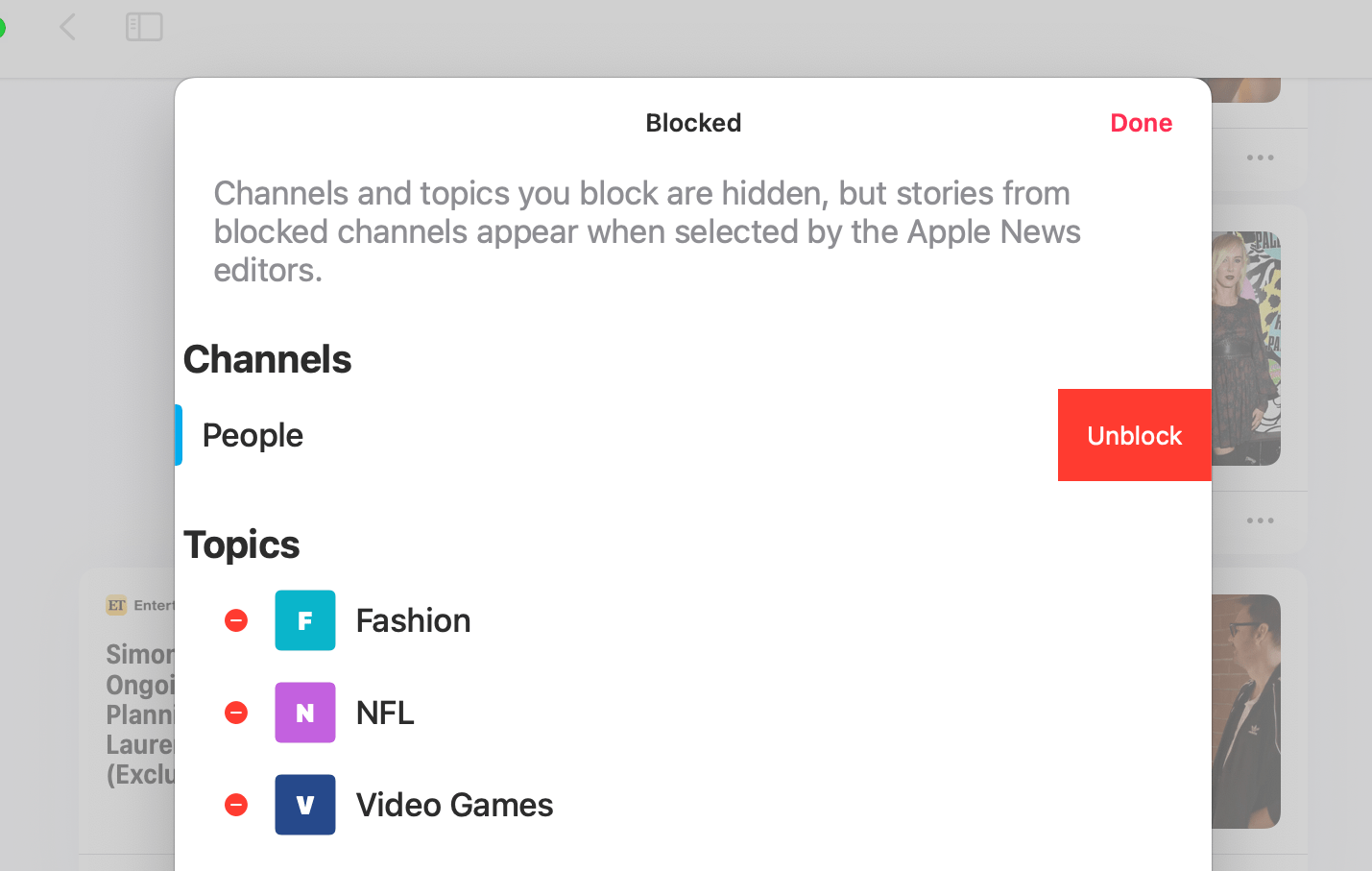Open more options on middle story card

tap(1260, 520)
